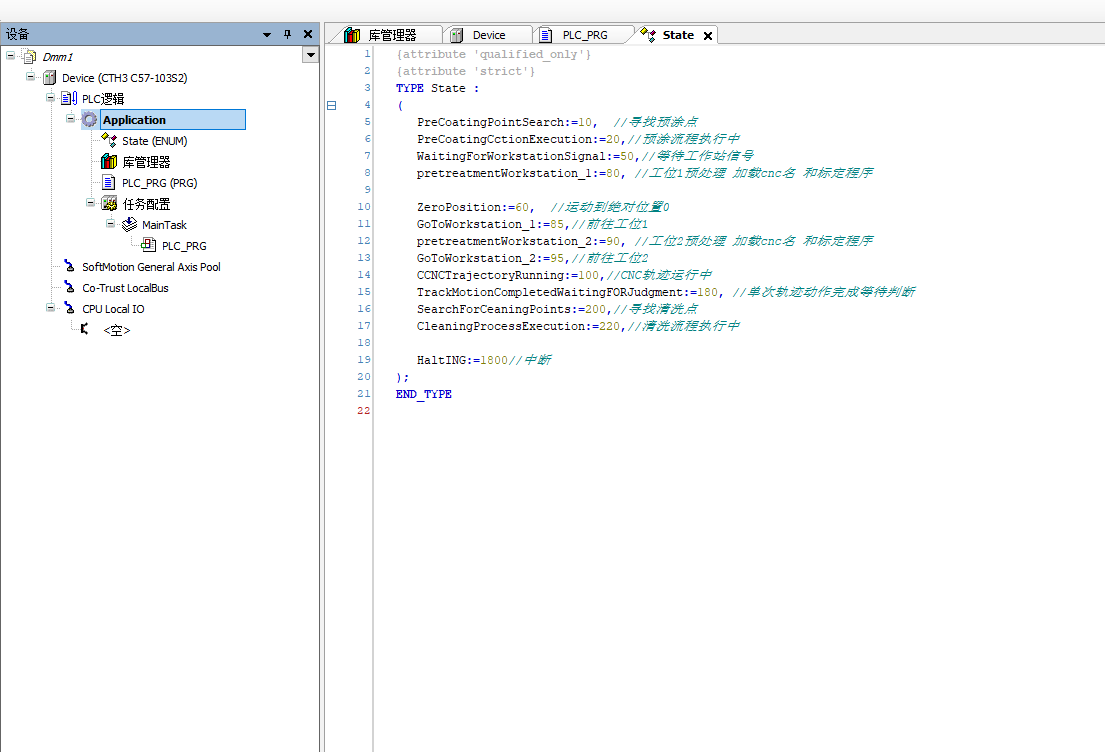Viewport: 1105px width, 752px height.
Task: Switch to the PLC_PRG tab
Action: (584, 35)
